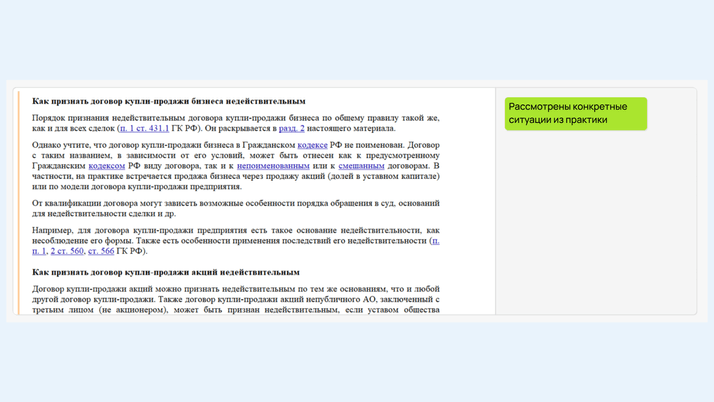Open link ст. 566
Image resolution: width=714 pixels, height=402 pixels.
(x=101, y=251)
